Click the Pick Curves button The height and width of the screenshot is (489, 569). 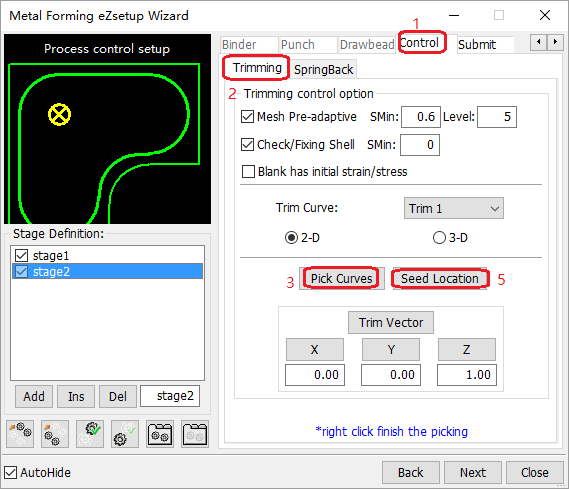(x=341, y=279)
